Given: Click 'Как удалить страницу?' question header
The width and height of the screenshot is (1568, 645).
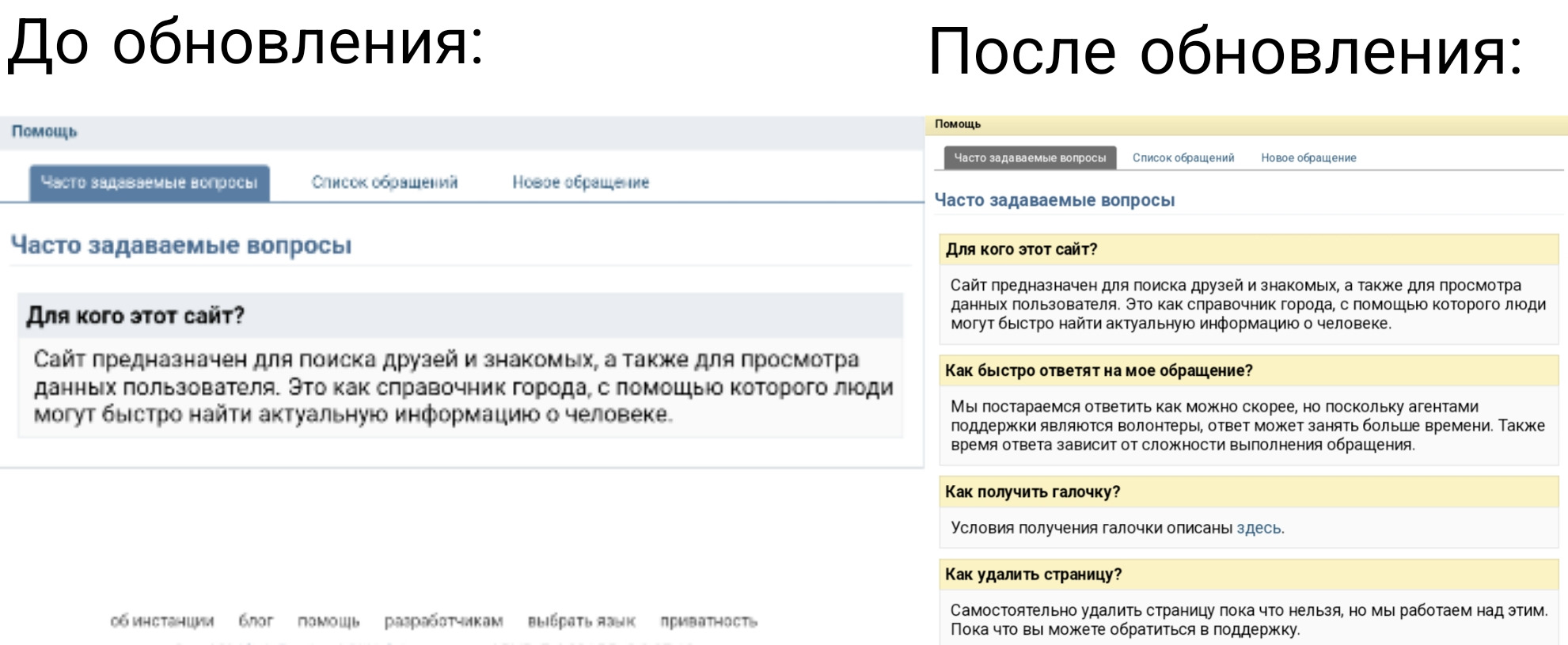Looking at the screenshot, I should [x=1033, y=575].
